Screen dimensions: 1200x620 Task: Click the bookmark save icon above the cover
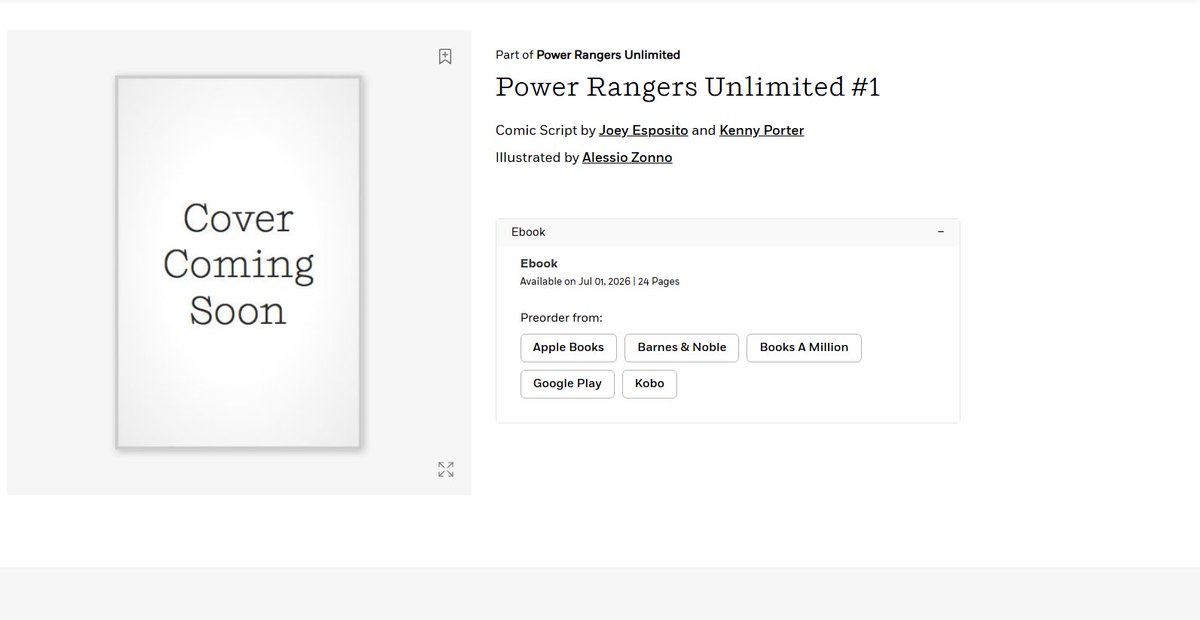[x=446, y=57]
